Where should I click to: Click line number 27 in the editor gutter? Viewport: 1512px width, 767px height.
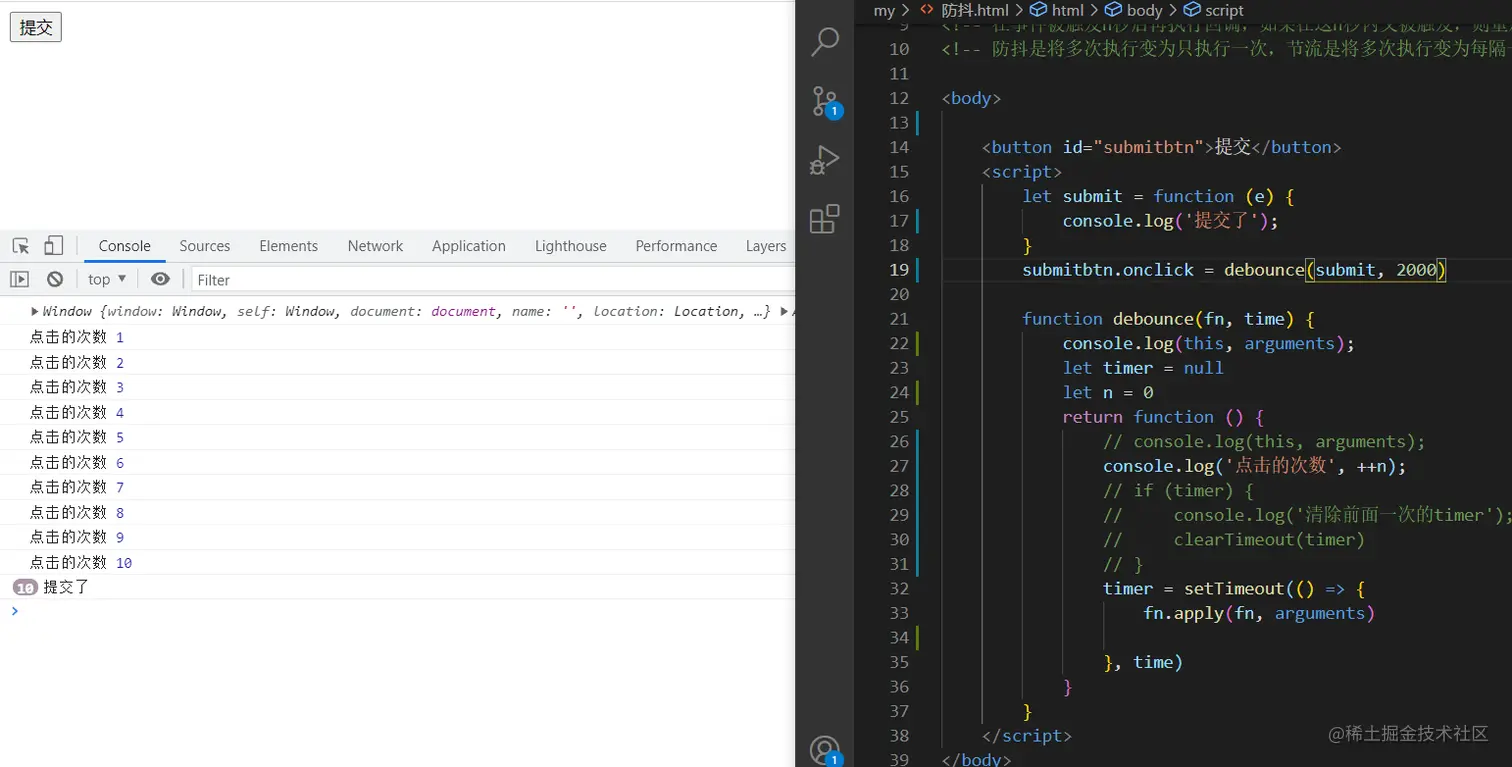click(898, 466)
